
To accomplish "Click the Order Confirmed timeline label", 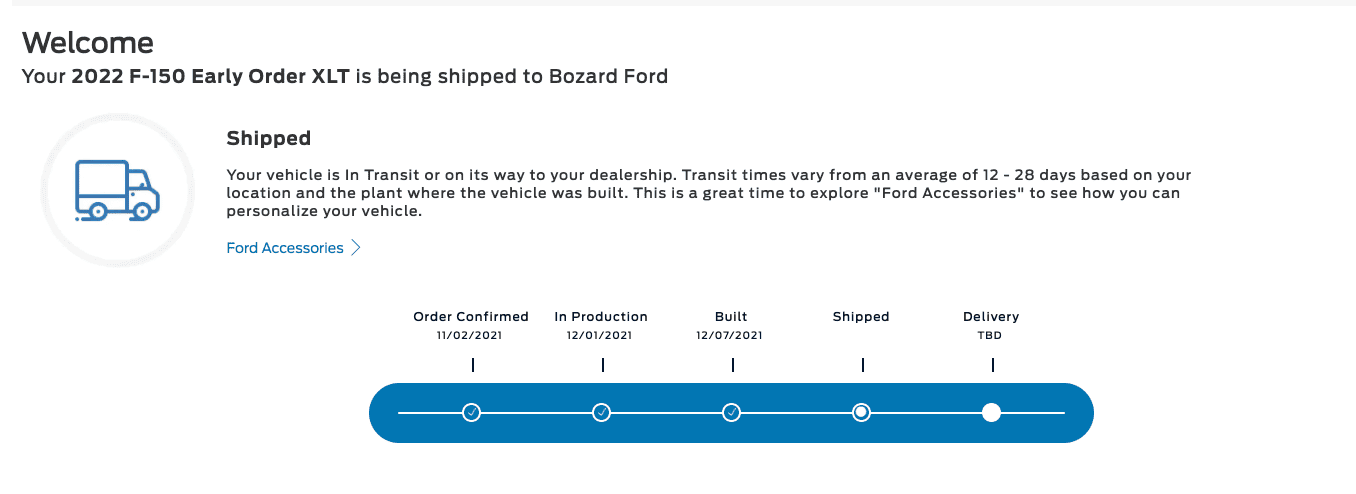I will [471, 317].
